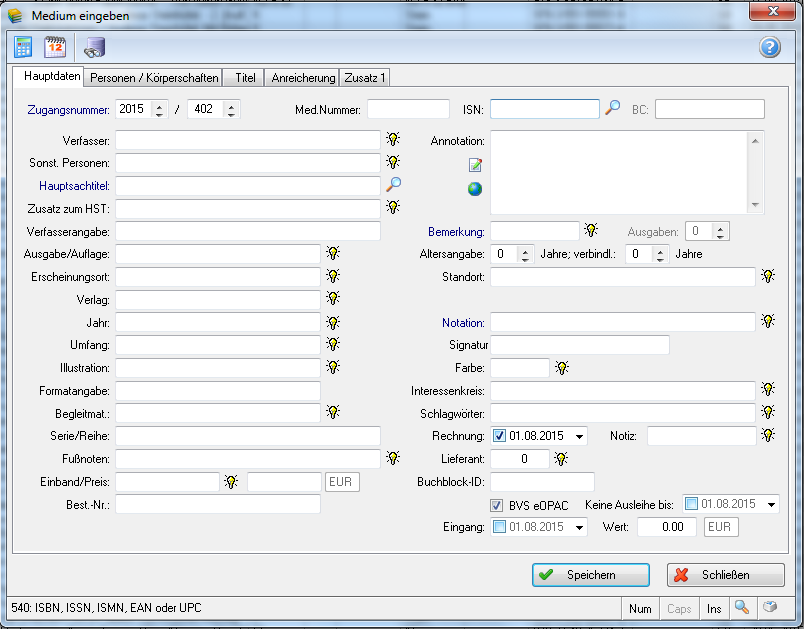The height and width of the screenshot is (629, 804).
Task: Click the database search toolbar icon
Action: pos(94,47)
